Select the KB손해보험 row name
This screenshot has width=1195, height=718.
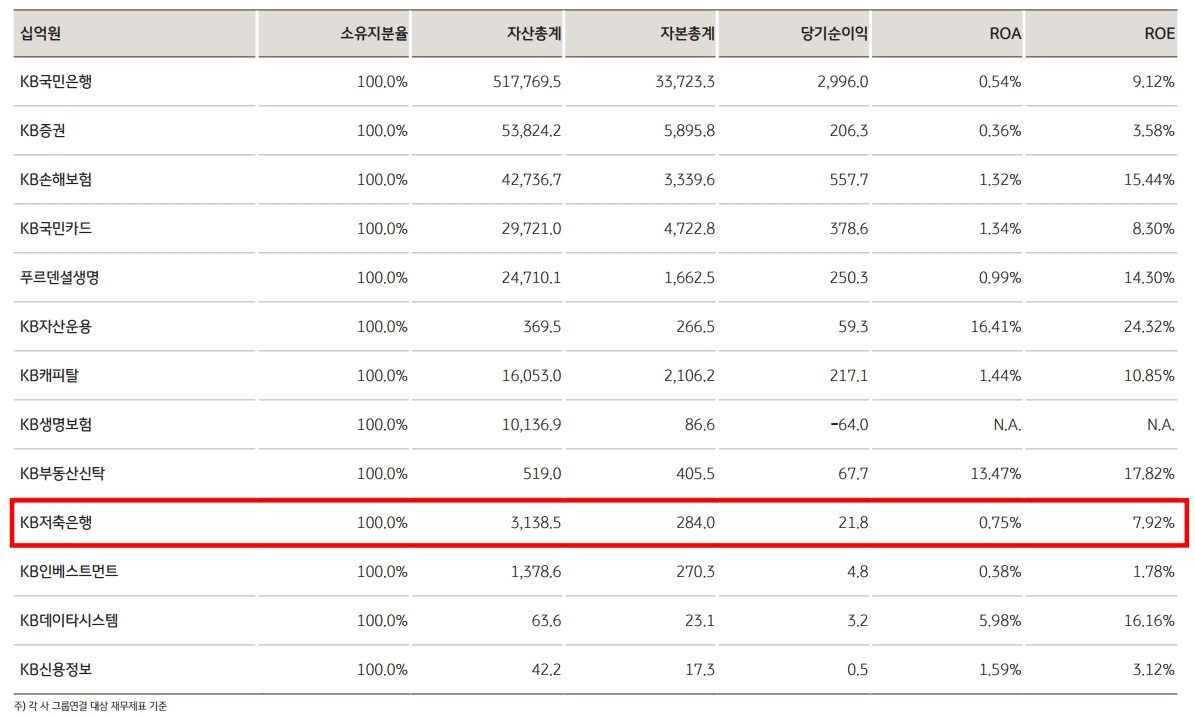[56, 180]
